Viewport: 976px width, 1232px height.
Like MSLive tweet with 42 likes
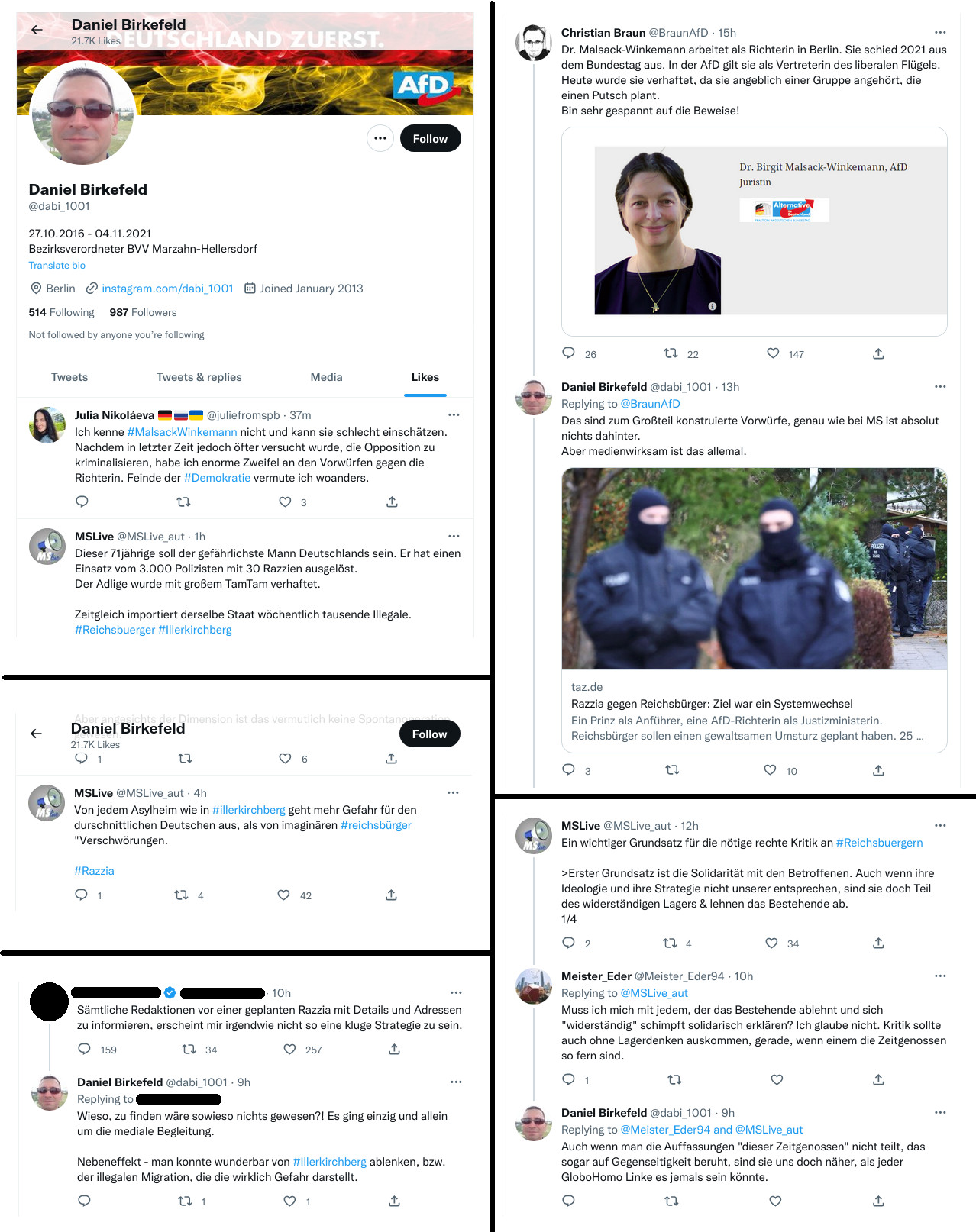pos(283,895)
